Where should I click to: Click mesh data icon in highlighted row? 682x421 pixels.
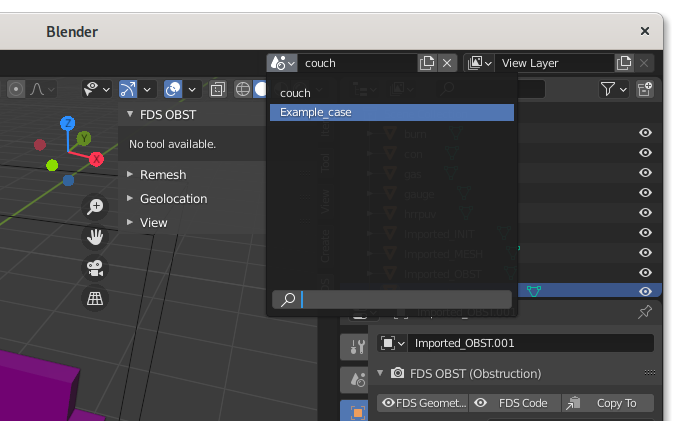pyautogui.click(x=534, y=291)
